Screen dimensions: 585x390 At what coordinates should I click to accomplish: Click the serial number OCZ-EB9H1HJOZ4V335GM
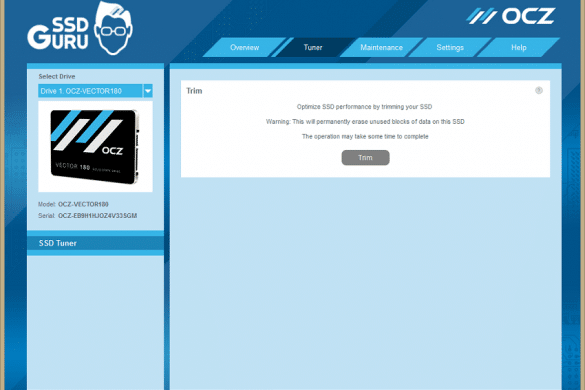tap(97, 216)
